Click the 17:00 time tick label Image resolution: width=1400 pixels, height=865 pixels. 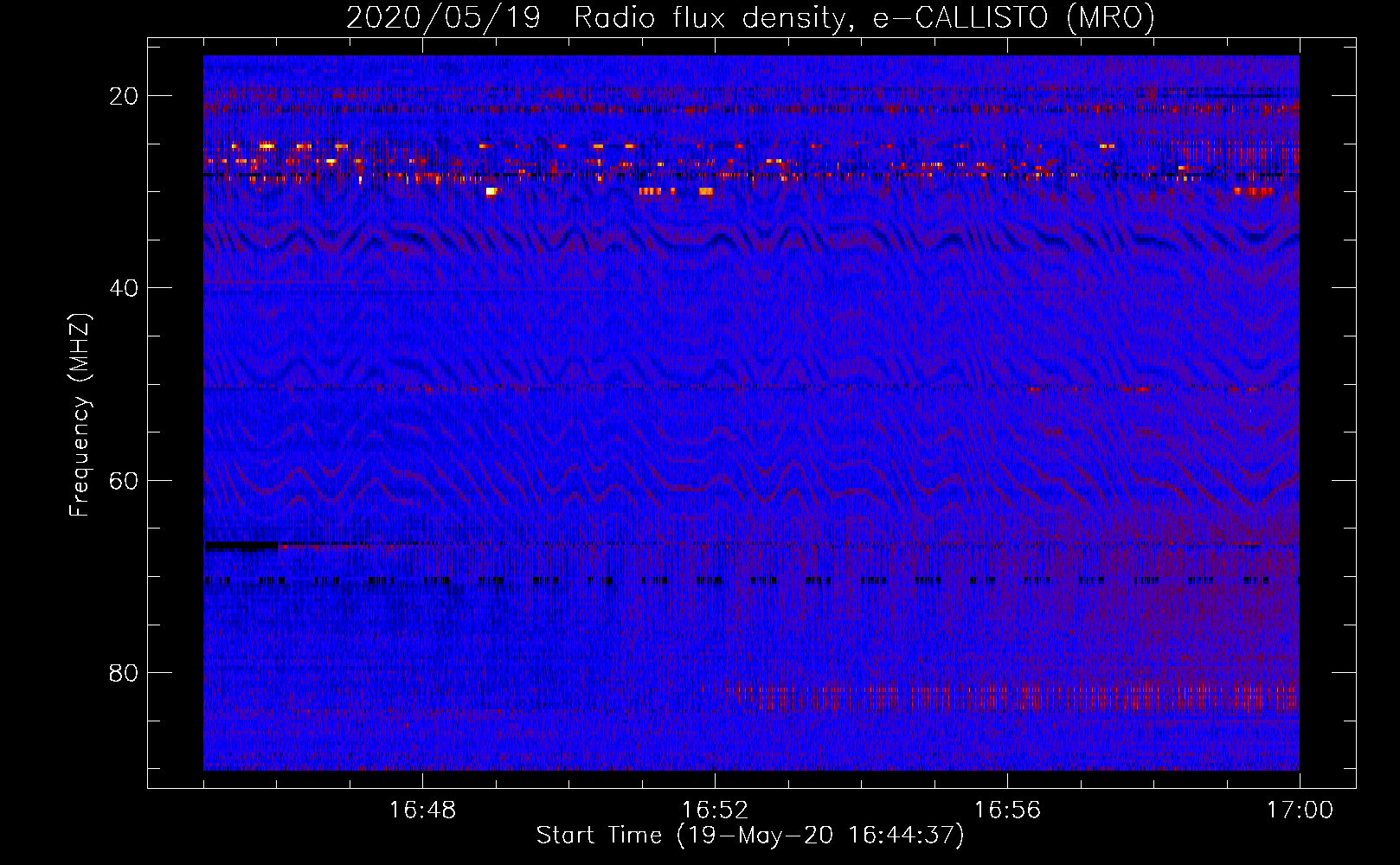click(x=1300, y=811)
